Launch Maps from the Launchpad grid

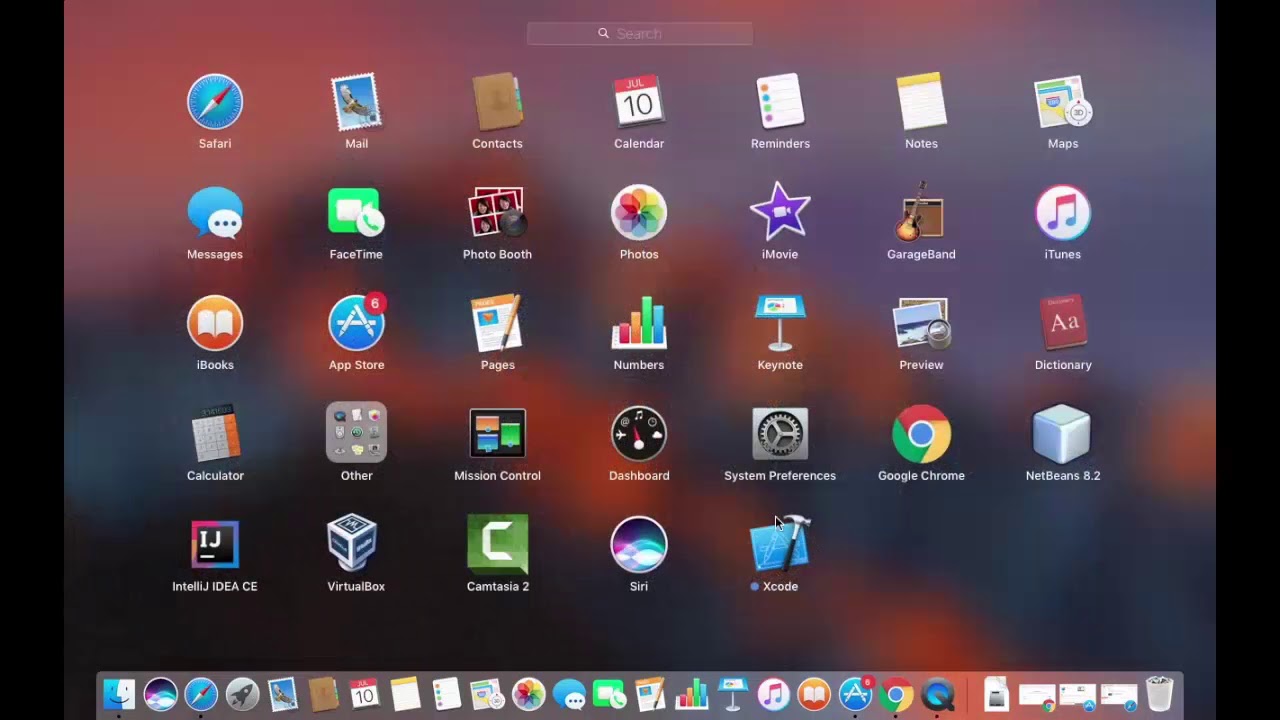point(1063,102)
